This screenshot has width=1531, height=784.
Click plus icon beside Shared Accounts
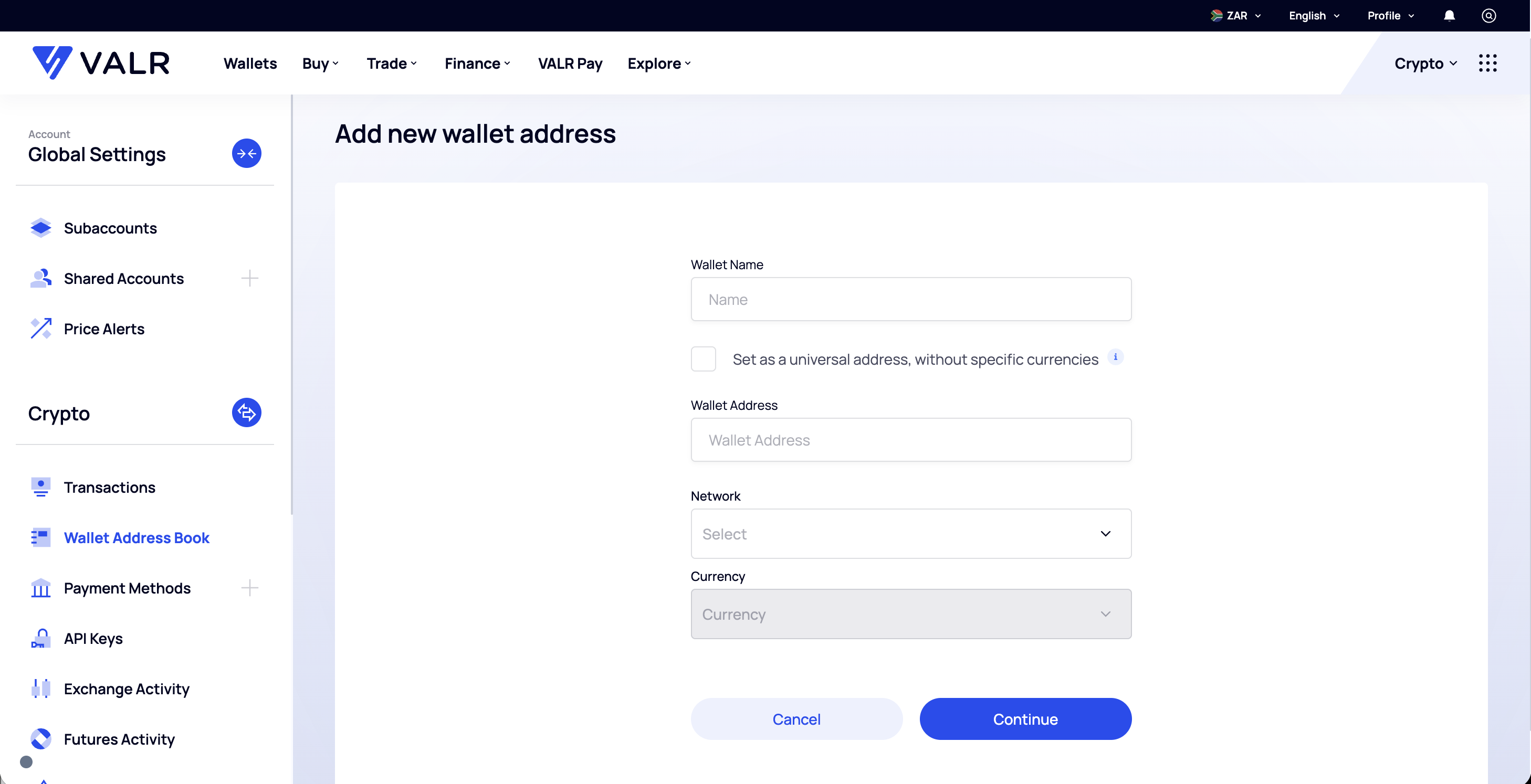(x=249, y=279)
